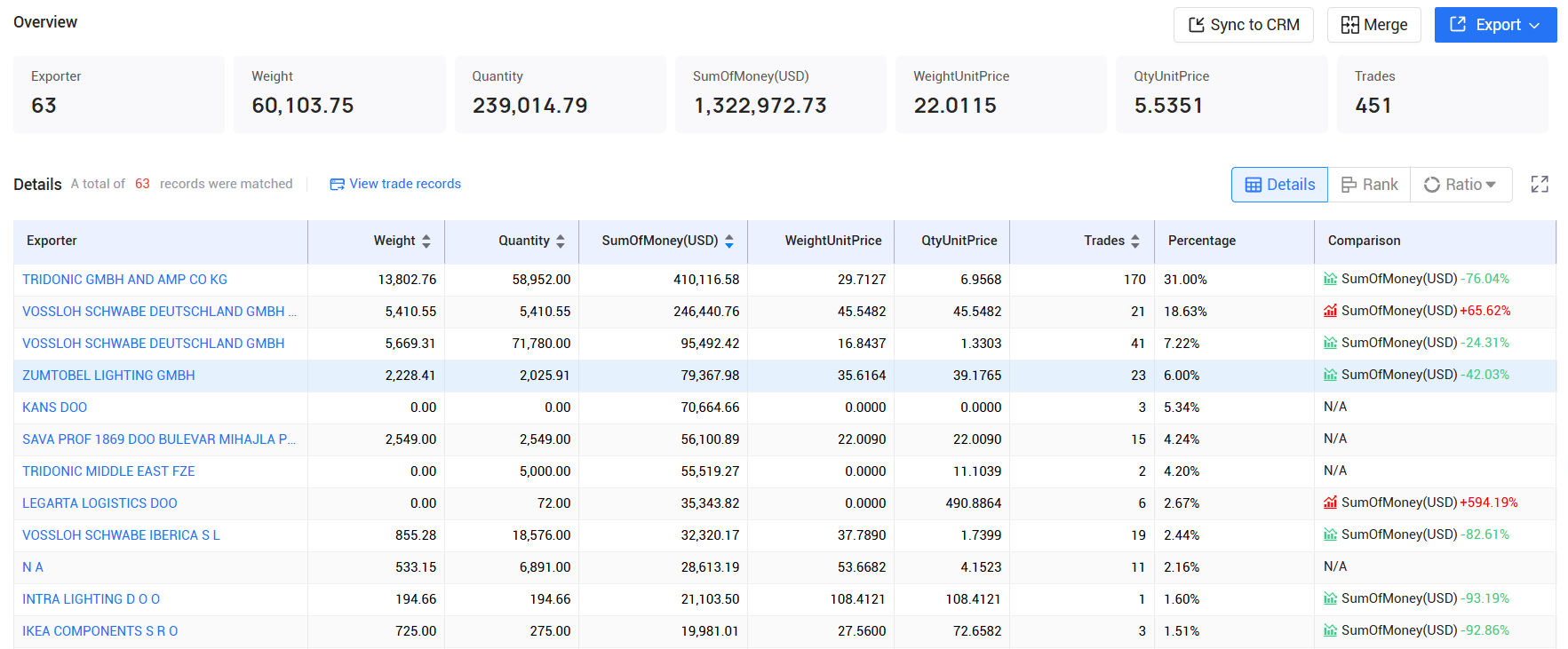
Task: Sort by SumOfMoney(USD) column arrows
Action: tap(729, 241)
